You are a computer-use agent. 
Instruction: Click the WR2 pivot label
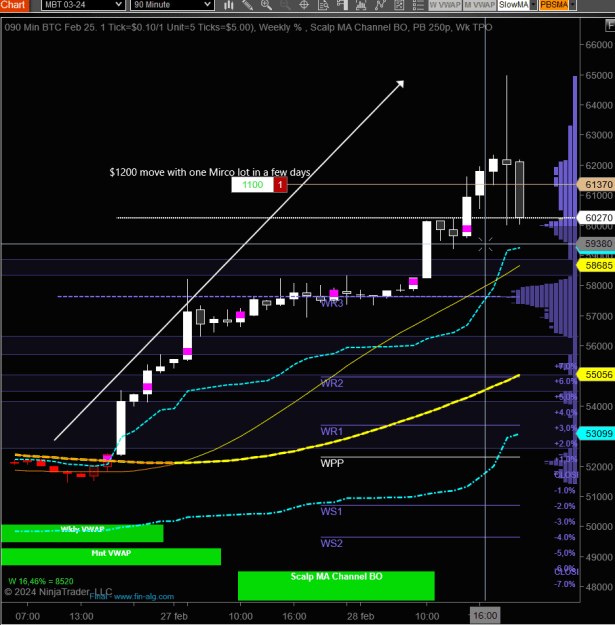pyautogui.click(x=332, y=383)
